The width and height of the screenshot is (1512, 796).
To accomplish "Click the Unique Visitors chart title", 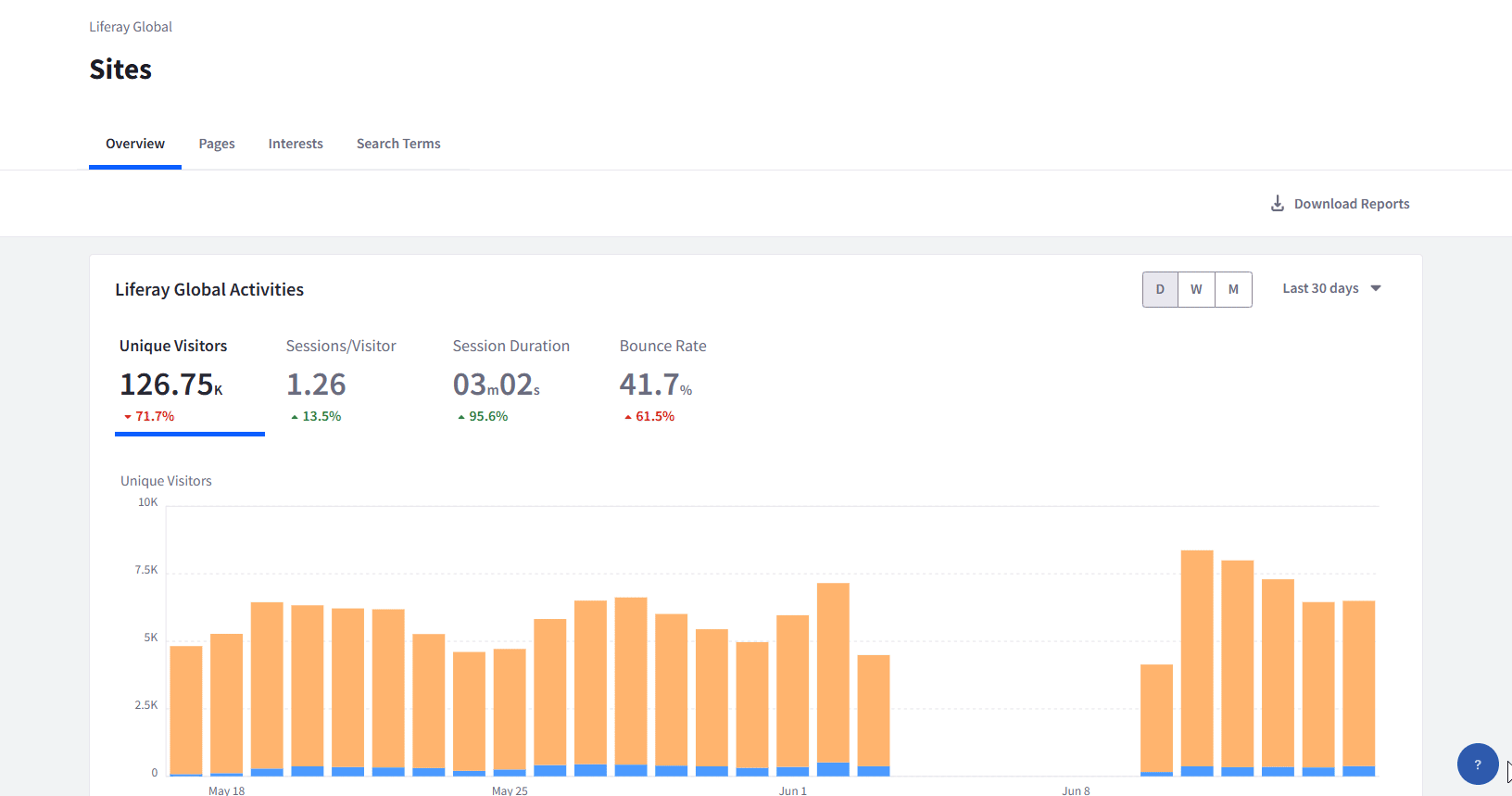I will coord(166,481).
